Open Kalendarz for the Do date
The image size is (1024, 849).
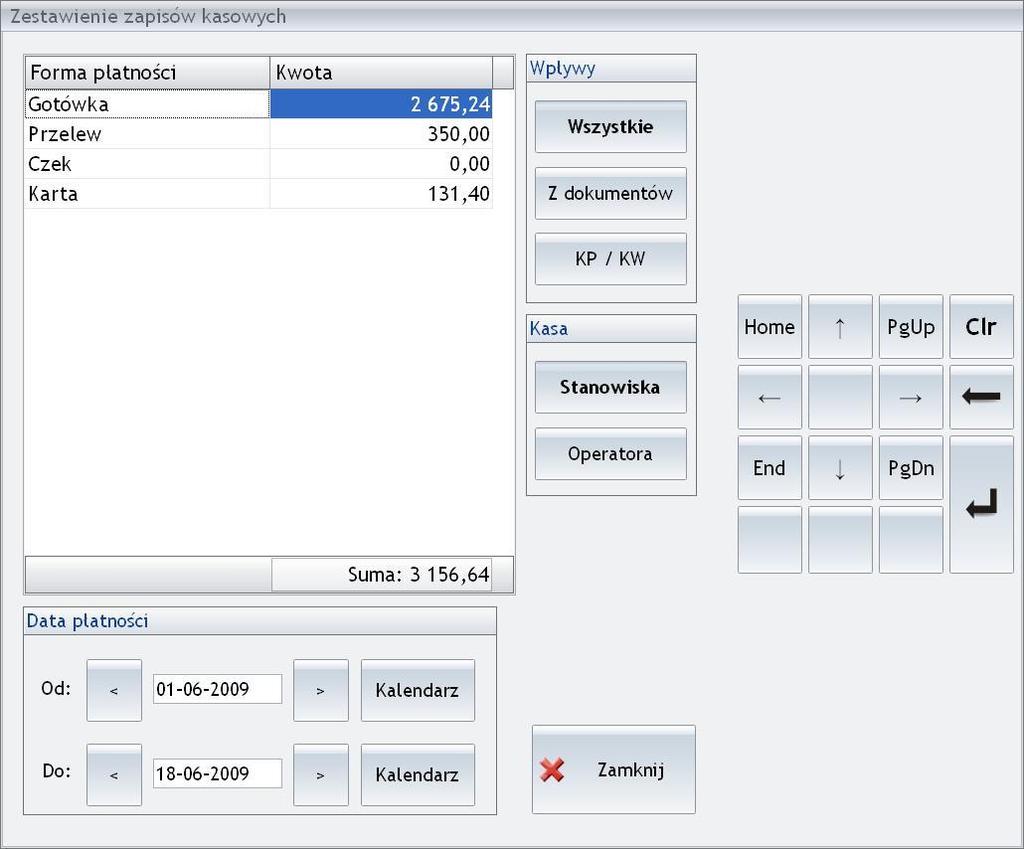tap(418, 775)
